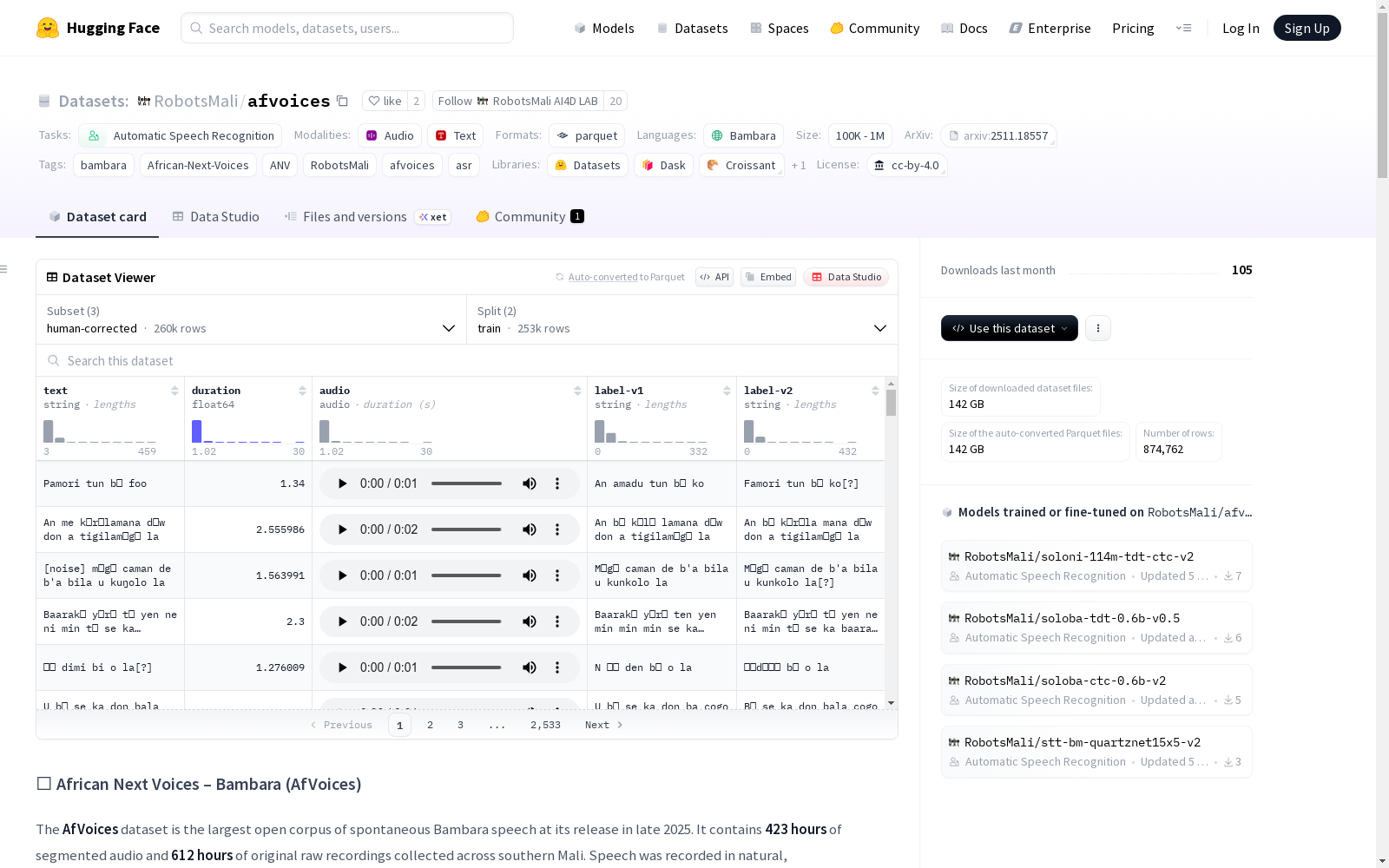This screenshot has width=1389, height=868.
Task: Open the navigation overflow menu icon
Action: (1183, 28)
